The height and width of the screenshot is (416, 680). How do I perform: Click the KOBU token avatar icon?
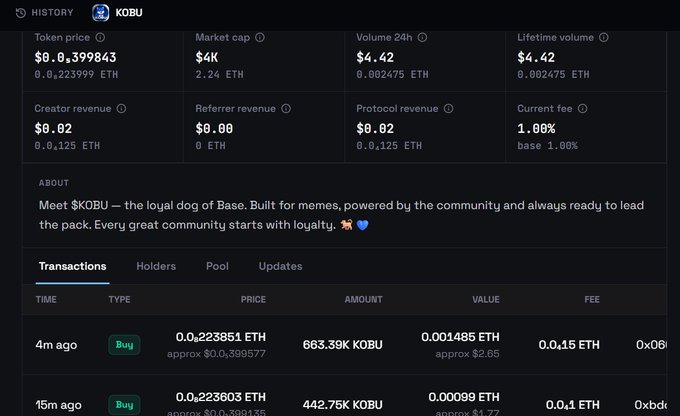pos(101,13)
